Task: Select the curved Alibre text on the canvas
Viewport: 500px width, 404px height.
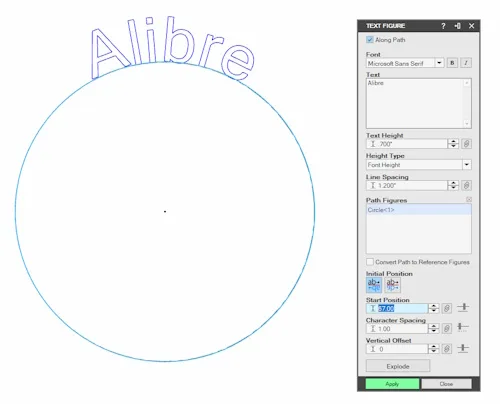Action: tap(173, 48)
